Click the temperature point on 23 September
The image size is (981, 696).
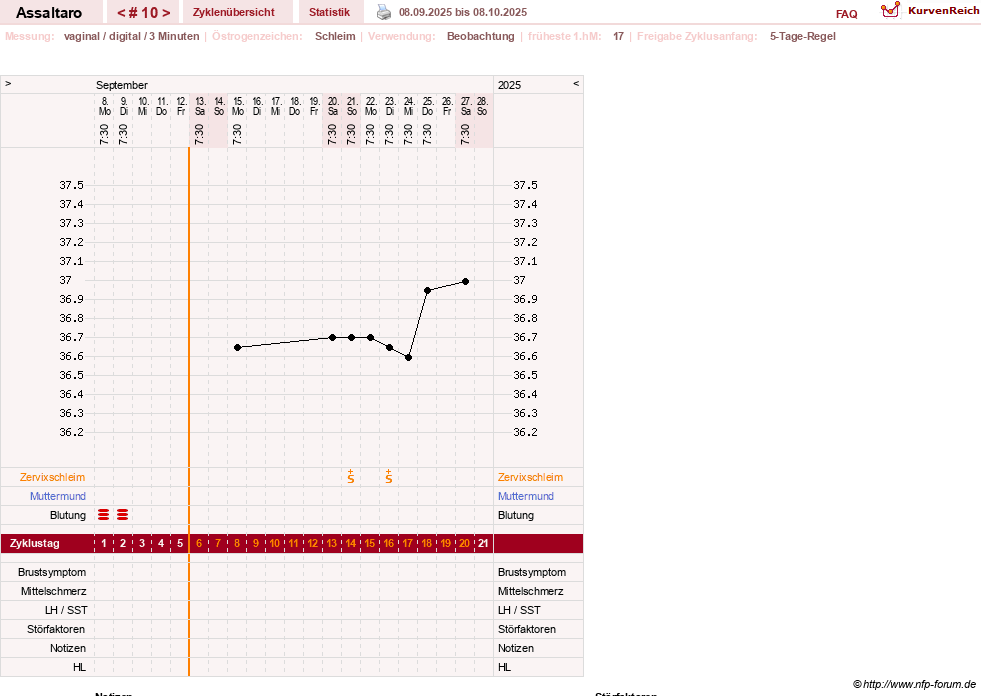[x=389, y=347]
